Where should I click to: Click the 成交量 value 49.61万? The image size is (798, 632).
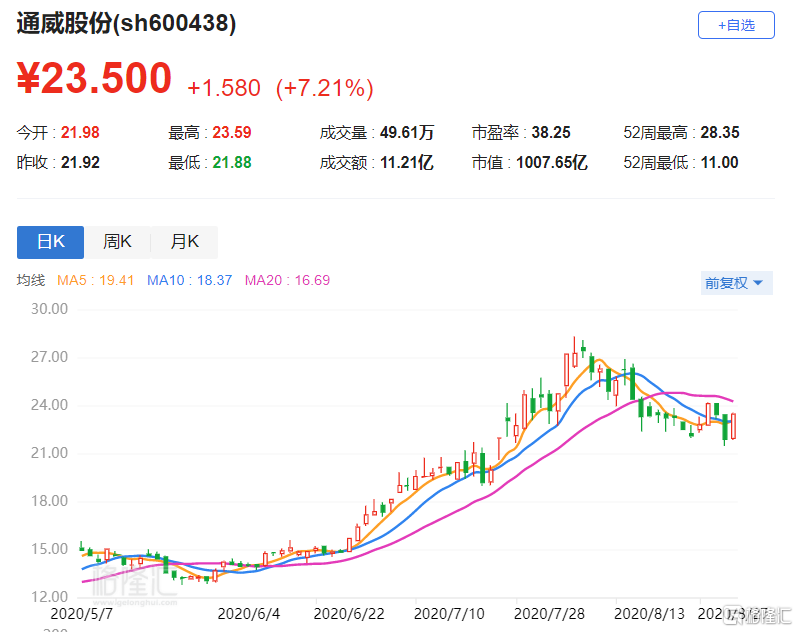point(407,132)
